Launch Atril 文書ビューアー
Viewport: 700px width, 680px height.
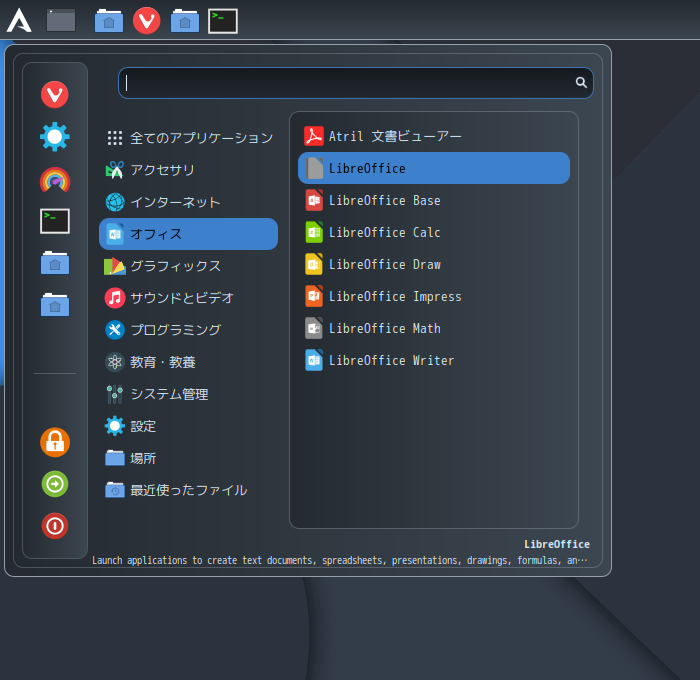pyautogui.click(x=434, y=136)
